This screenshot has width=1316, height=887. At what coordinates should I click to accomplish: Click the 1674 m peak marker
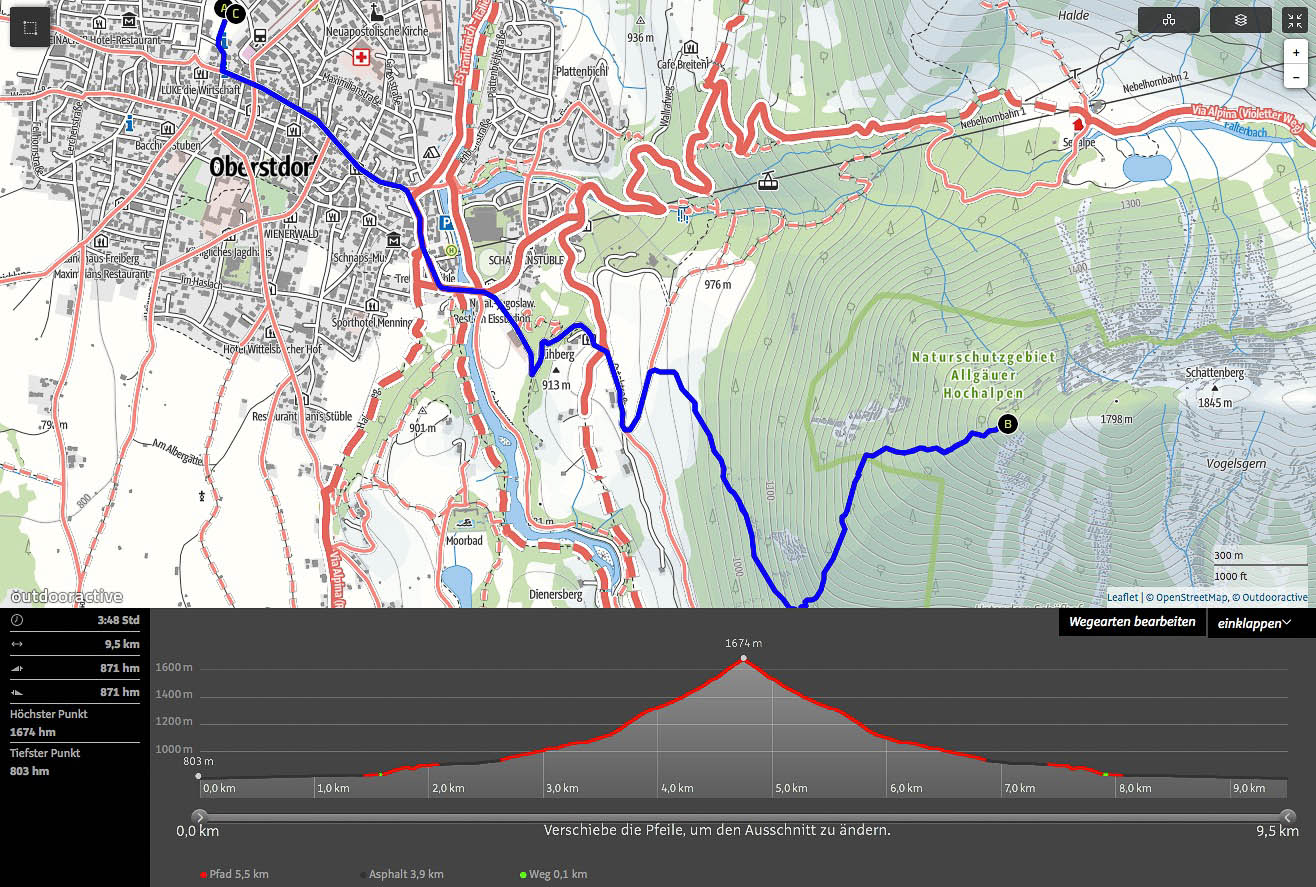[x=743, y=658]
